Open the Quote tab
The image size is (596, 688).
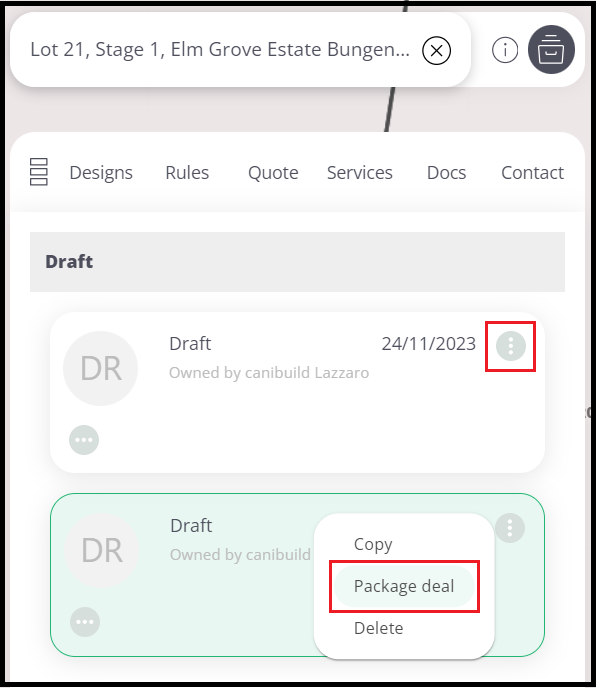click(x=273, y=173)
